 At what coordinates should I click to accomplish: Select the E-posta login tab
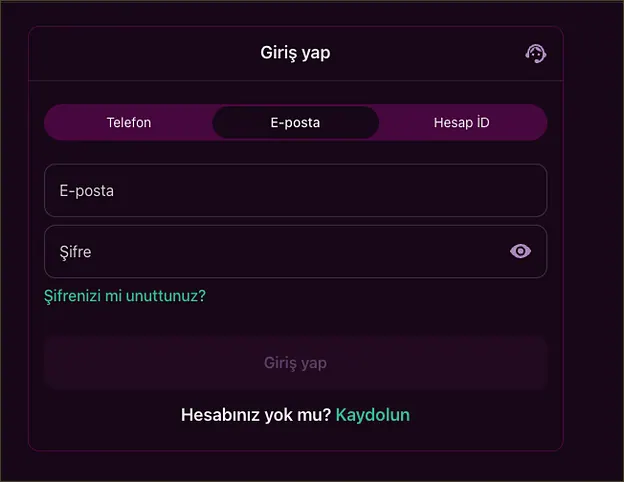click(295, 122)
